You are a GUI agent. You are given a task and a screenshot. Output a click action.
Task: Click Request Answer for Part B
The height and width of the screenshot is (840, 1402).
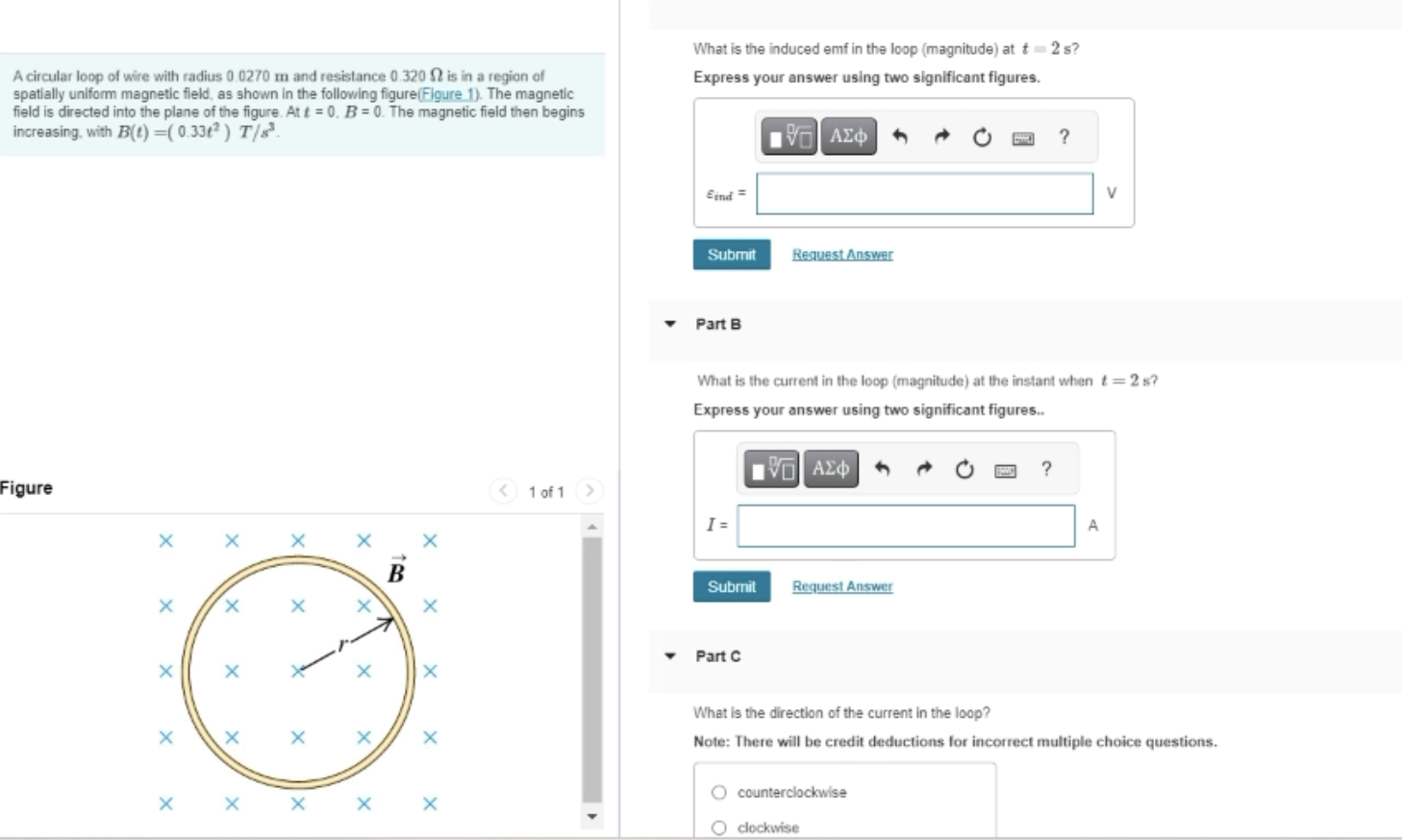840,586
